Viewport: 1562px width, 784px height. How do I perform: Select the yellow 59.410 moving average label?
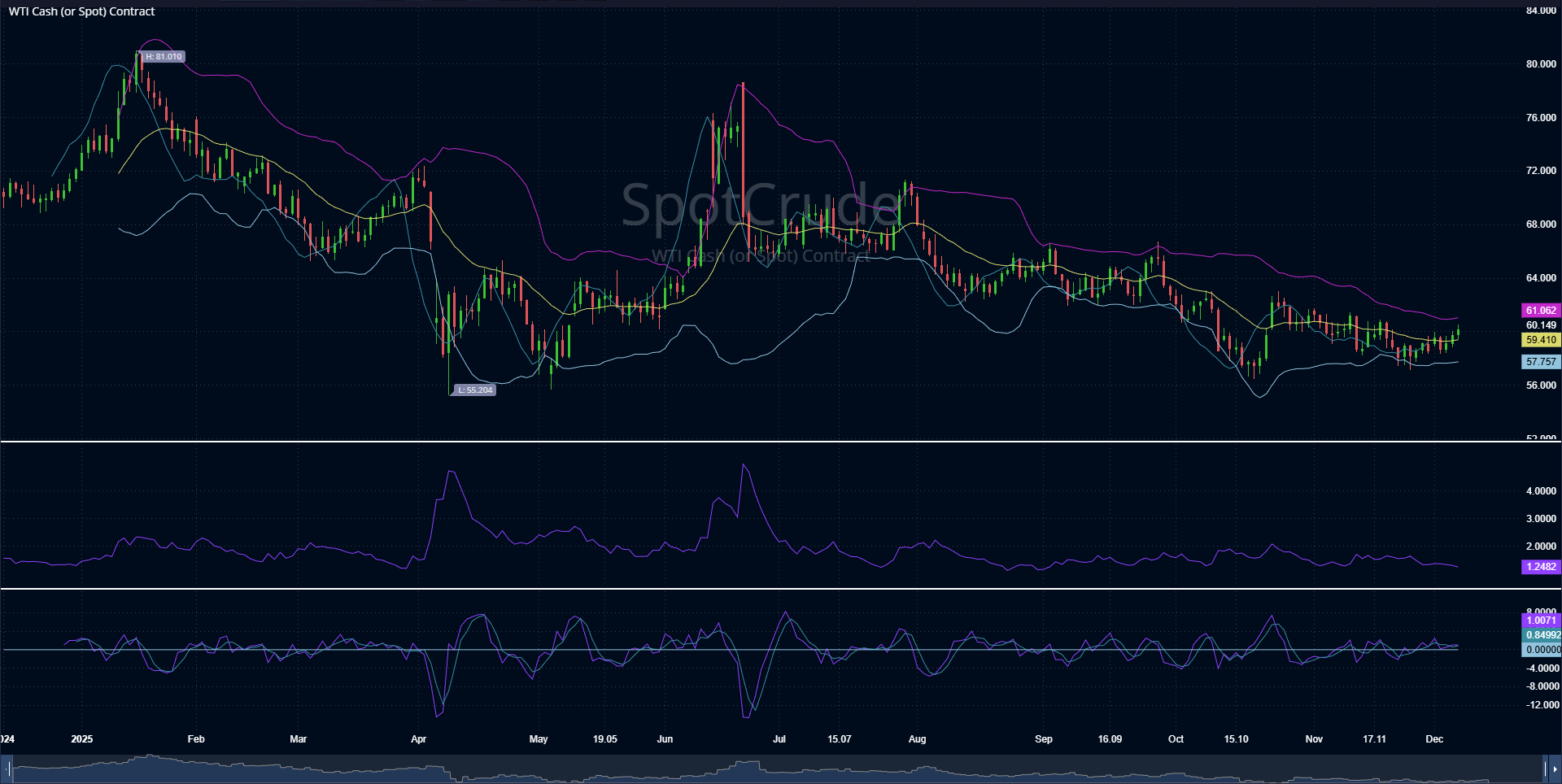click(x=1541, y=340)
